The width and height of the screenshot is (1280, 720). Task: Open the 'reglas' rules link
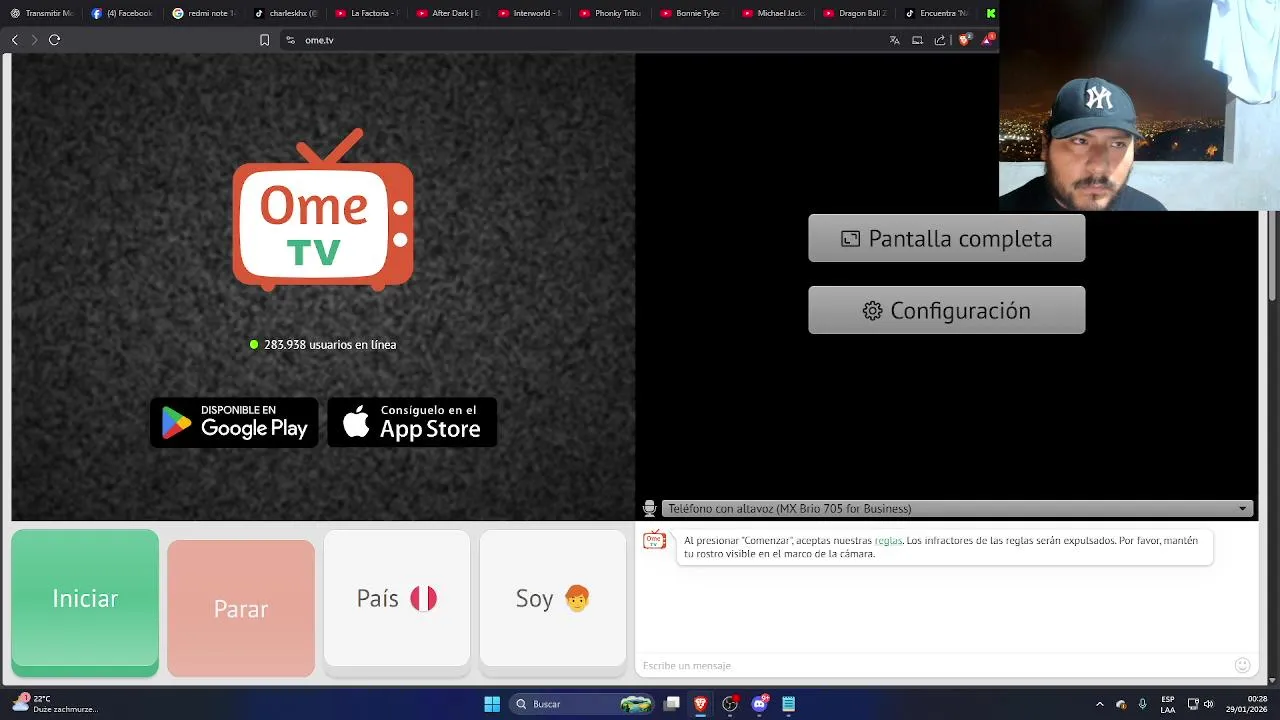pyautogui.click(x=888, y=540)
